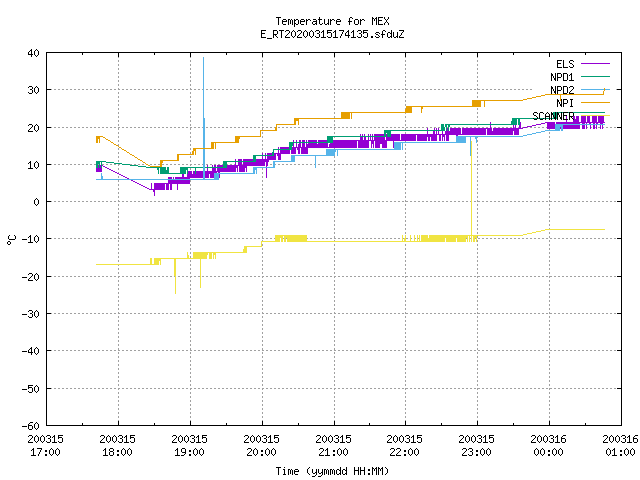Click the y-axis label 10
This screenshot has width=640, height=480.
coord(33,165)
